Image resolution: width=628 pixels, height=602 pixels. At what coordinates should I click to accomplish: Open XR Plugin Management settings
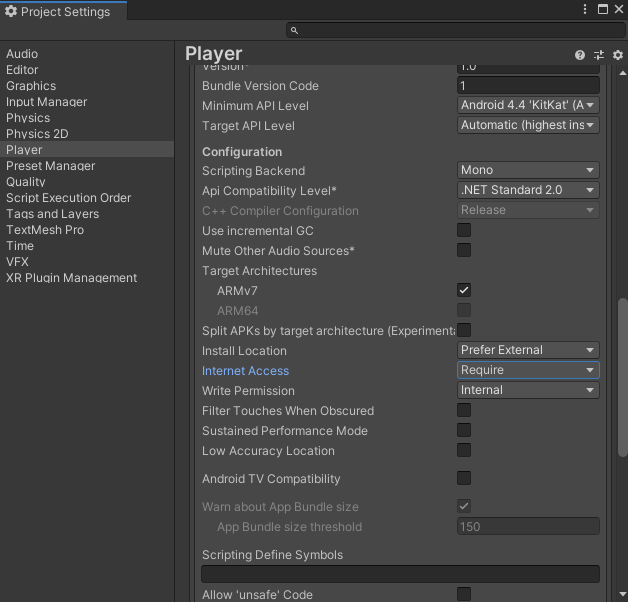(87, 278)
